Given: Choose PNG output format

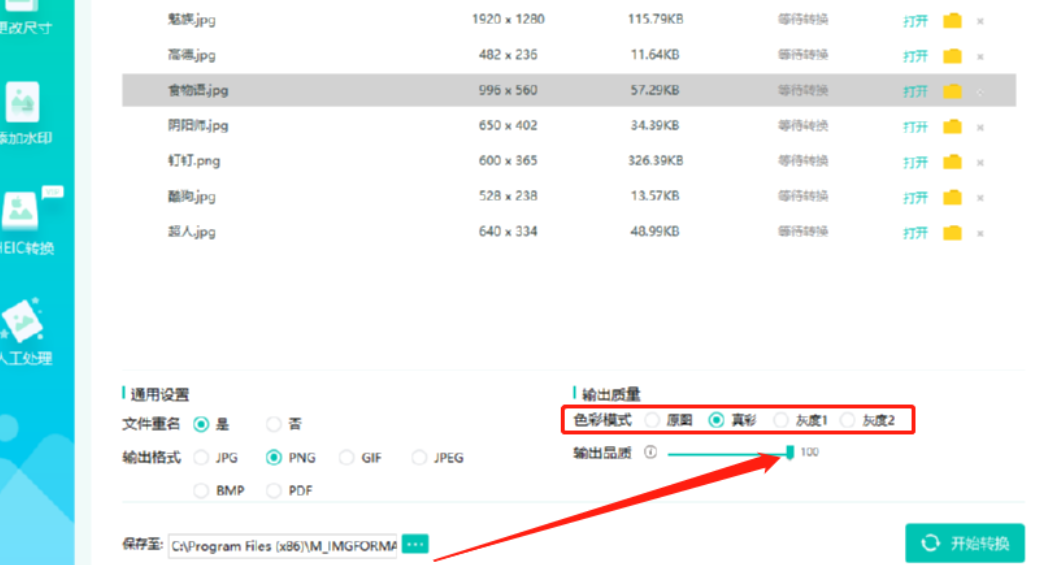Looking at the screenshot, I should click(x=274, y=458).
